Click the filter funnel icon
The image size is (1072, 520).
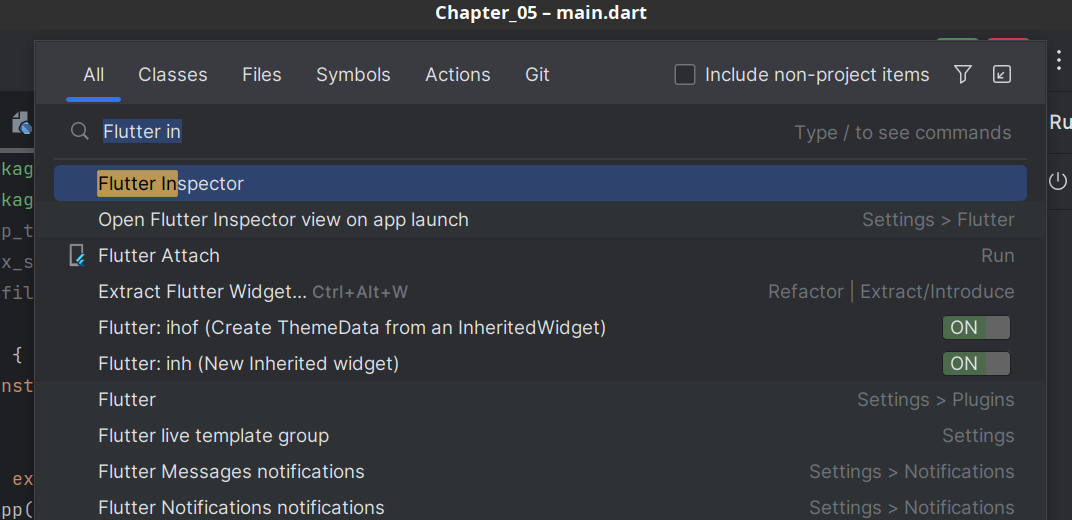click(x=963, y=74)
